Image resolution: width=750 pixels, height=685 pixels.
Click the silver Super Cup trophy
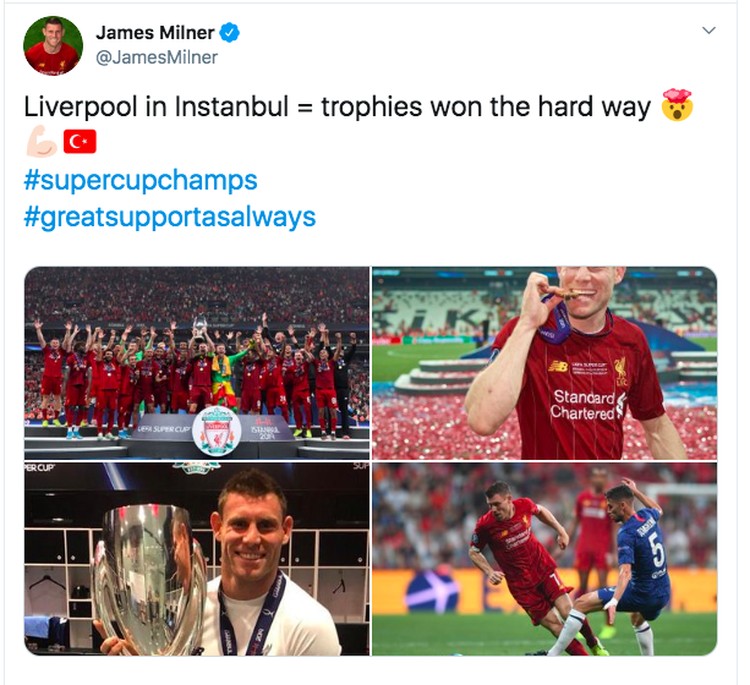(150, 579)
